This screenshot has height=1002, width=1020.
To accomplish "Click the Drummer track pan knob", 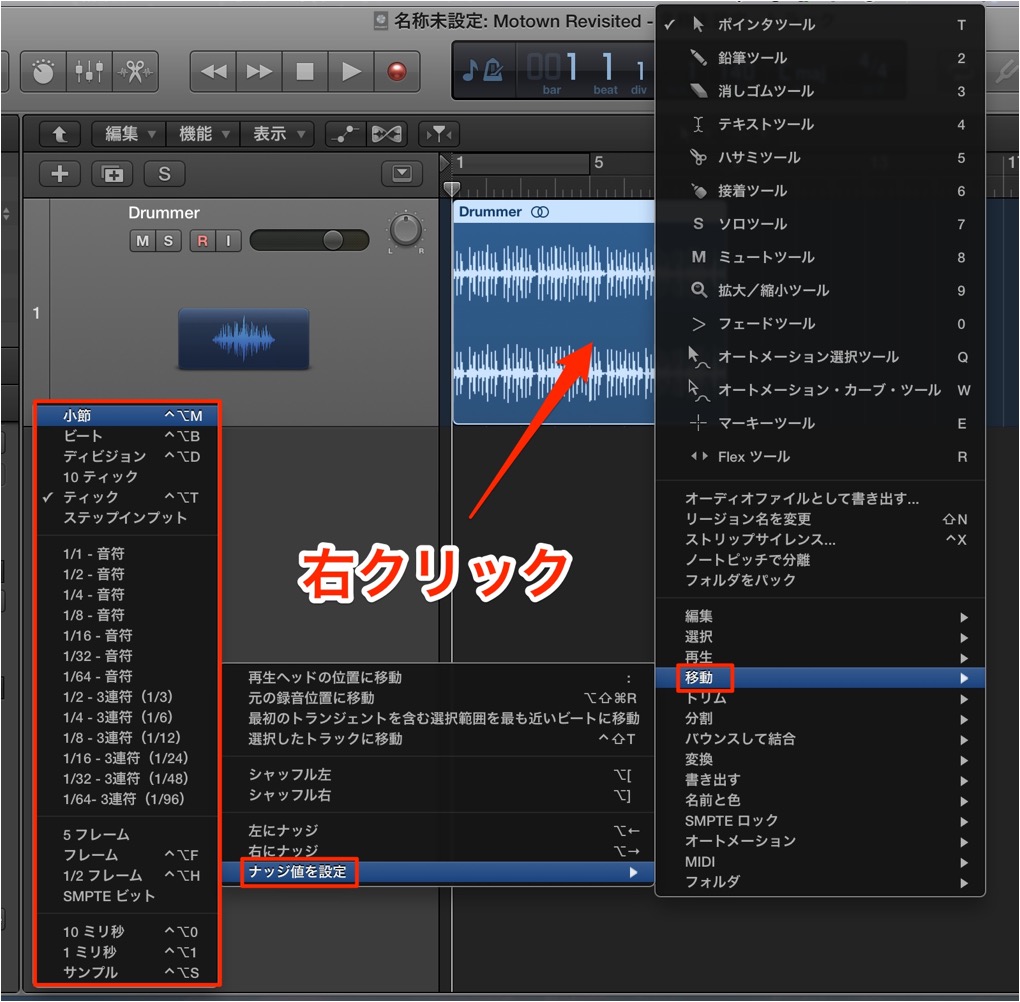I will 406,230.
